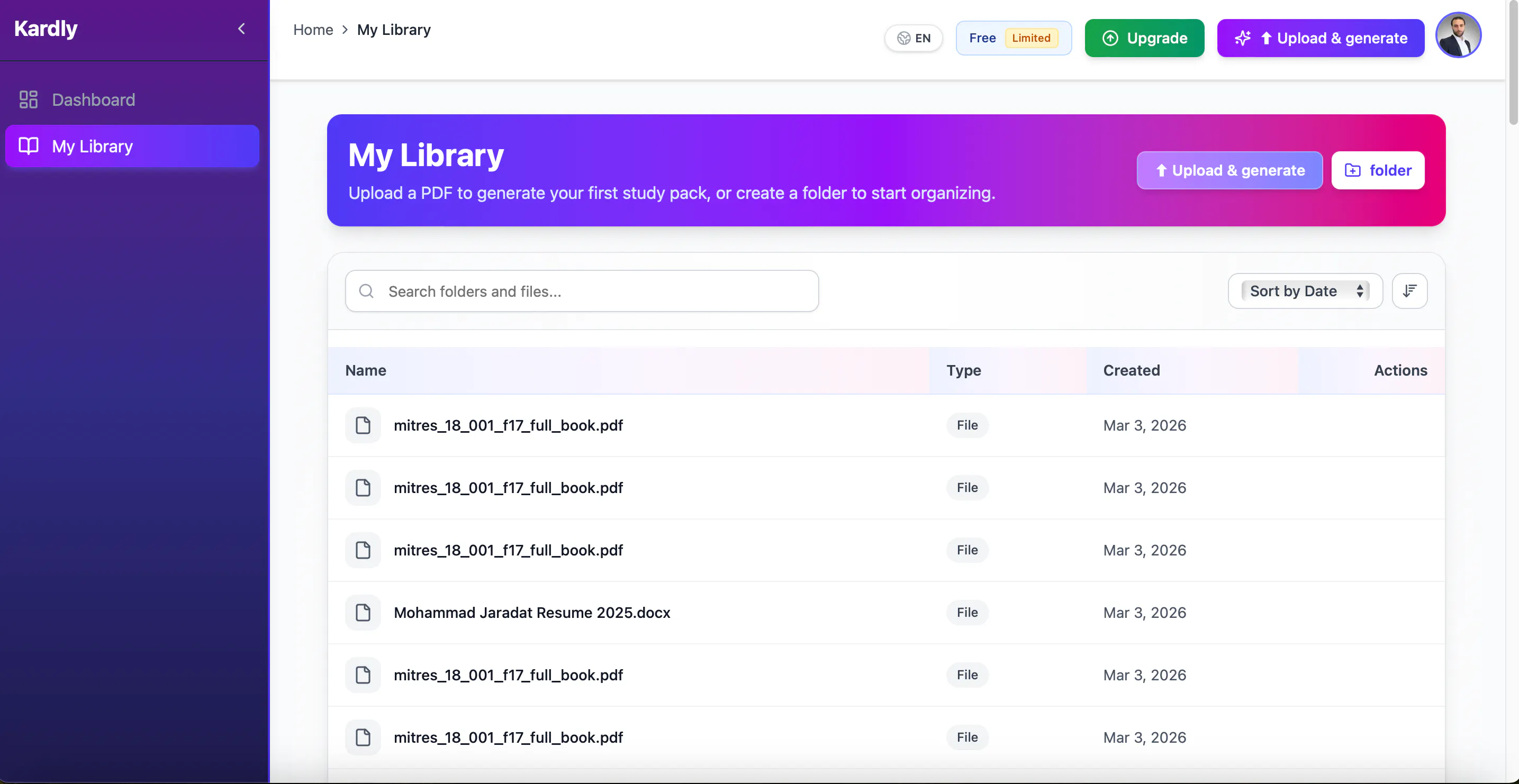Focus the Search folders and files field
The width and height of the screenshot is (1519, 784).
pos(582,291)
